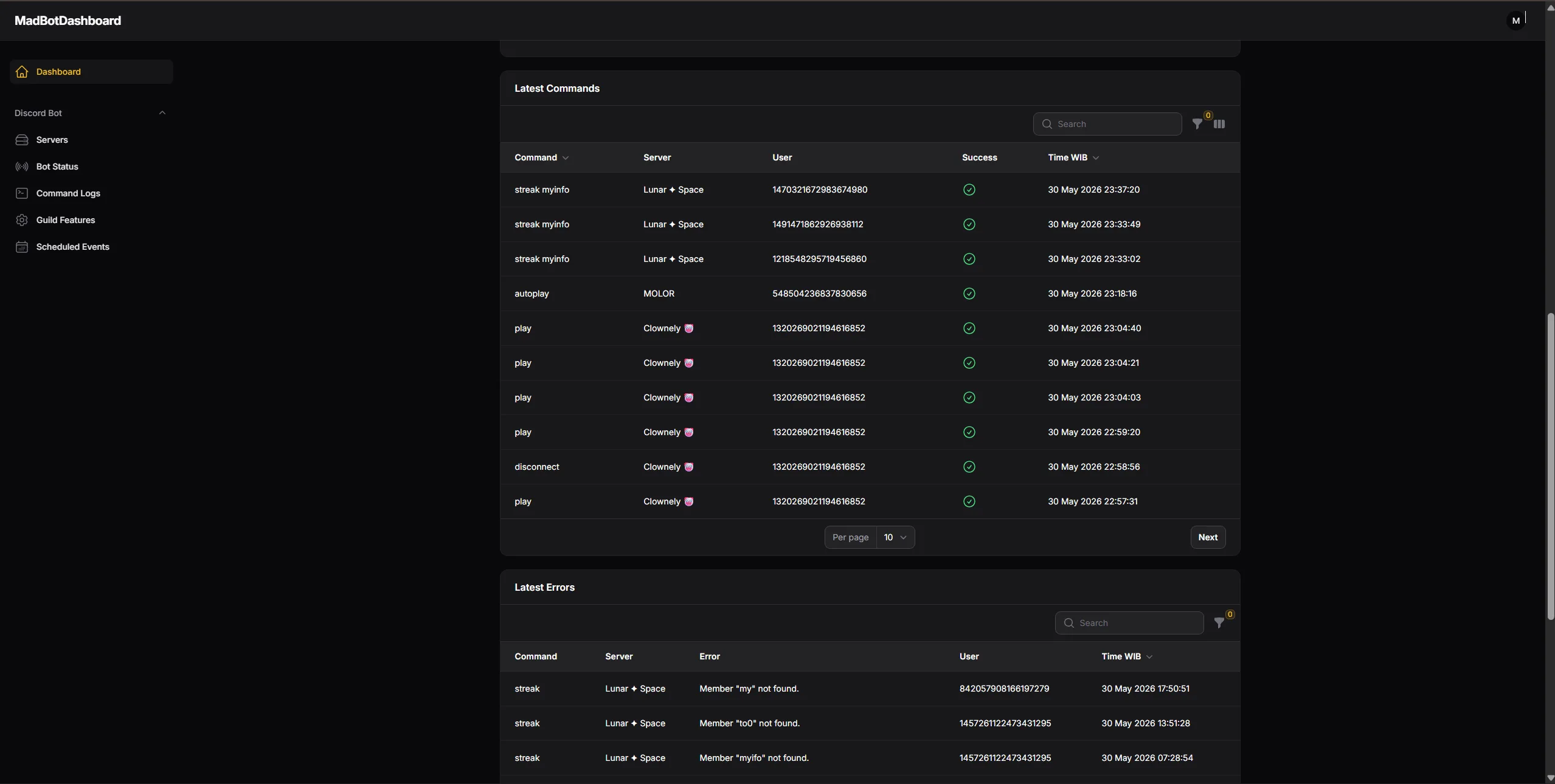Click success check icon for 23:04:40 row
This screenshot has height=784, width=1555.
point(969,328)
